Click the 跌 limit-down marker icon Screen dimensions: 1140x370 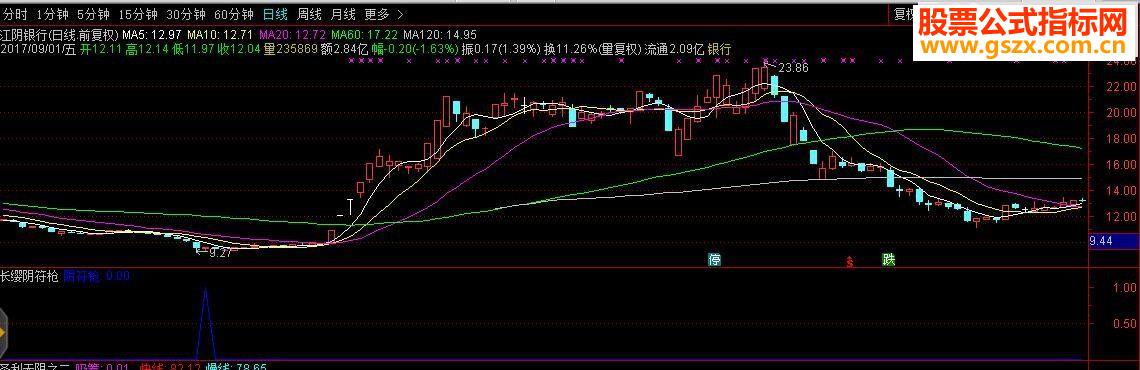point(888,260)
